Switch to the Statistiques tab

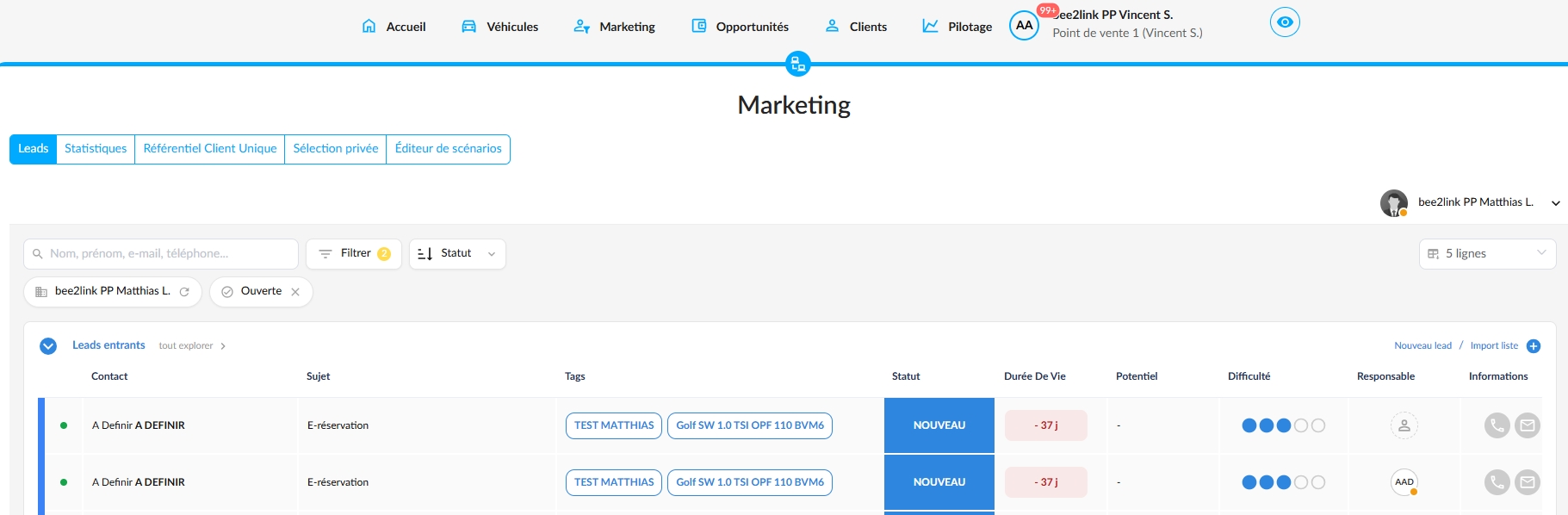point(96,149)
